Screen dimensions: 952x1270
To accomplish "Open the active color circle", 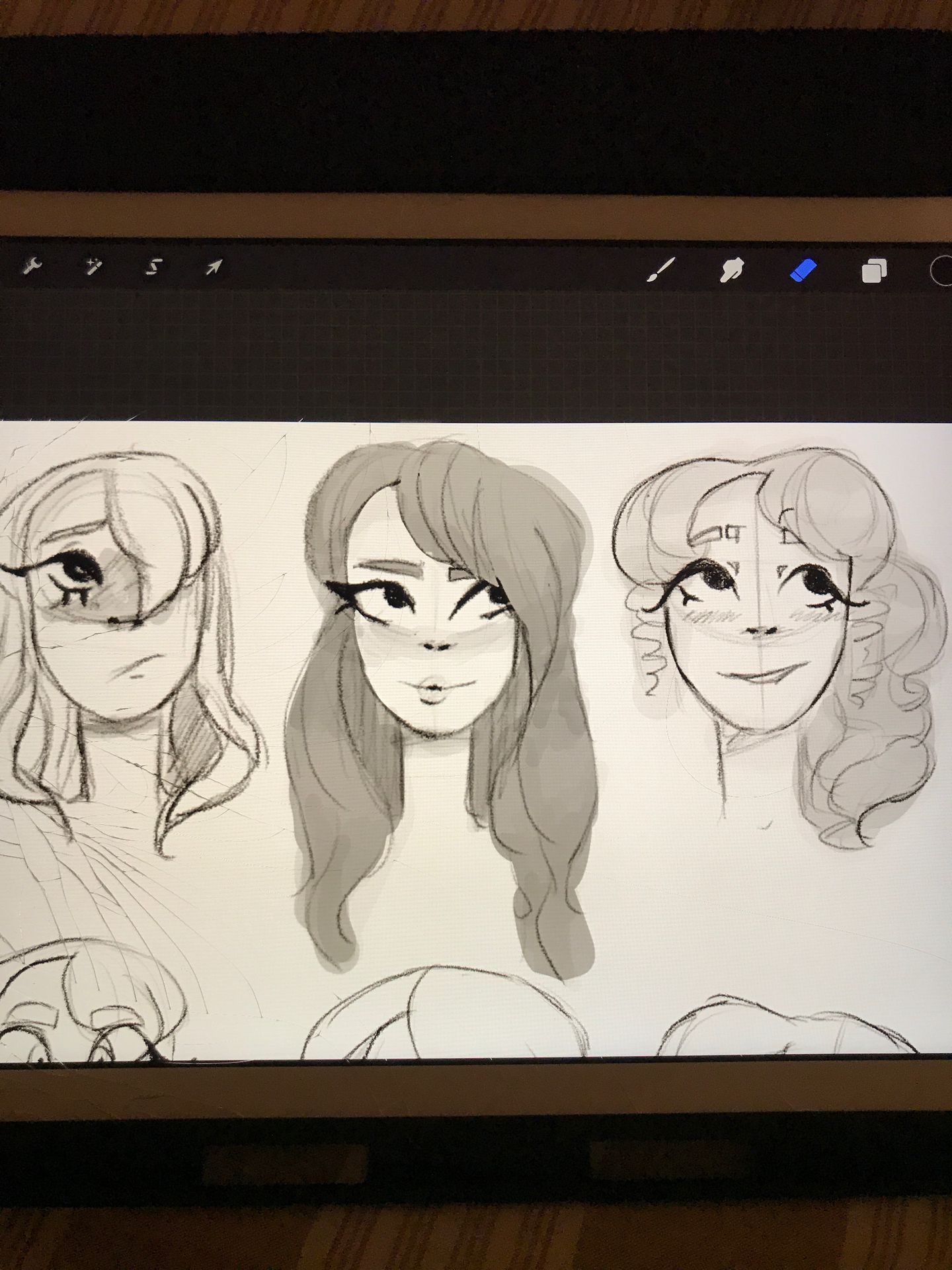I will tap(941, 270).
